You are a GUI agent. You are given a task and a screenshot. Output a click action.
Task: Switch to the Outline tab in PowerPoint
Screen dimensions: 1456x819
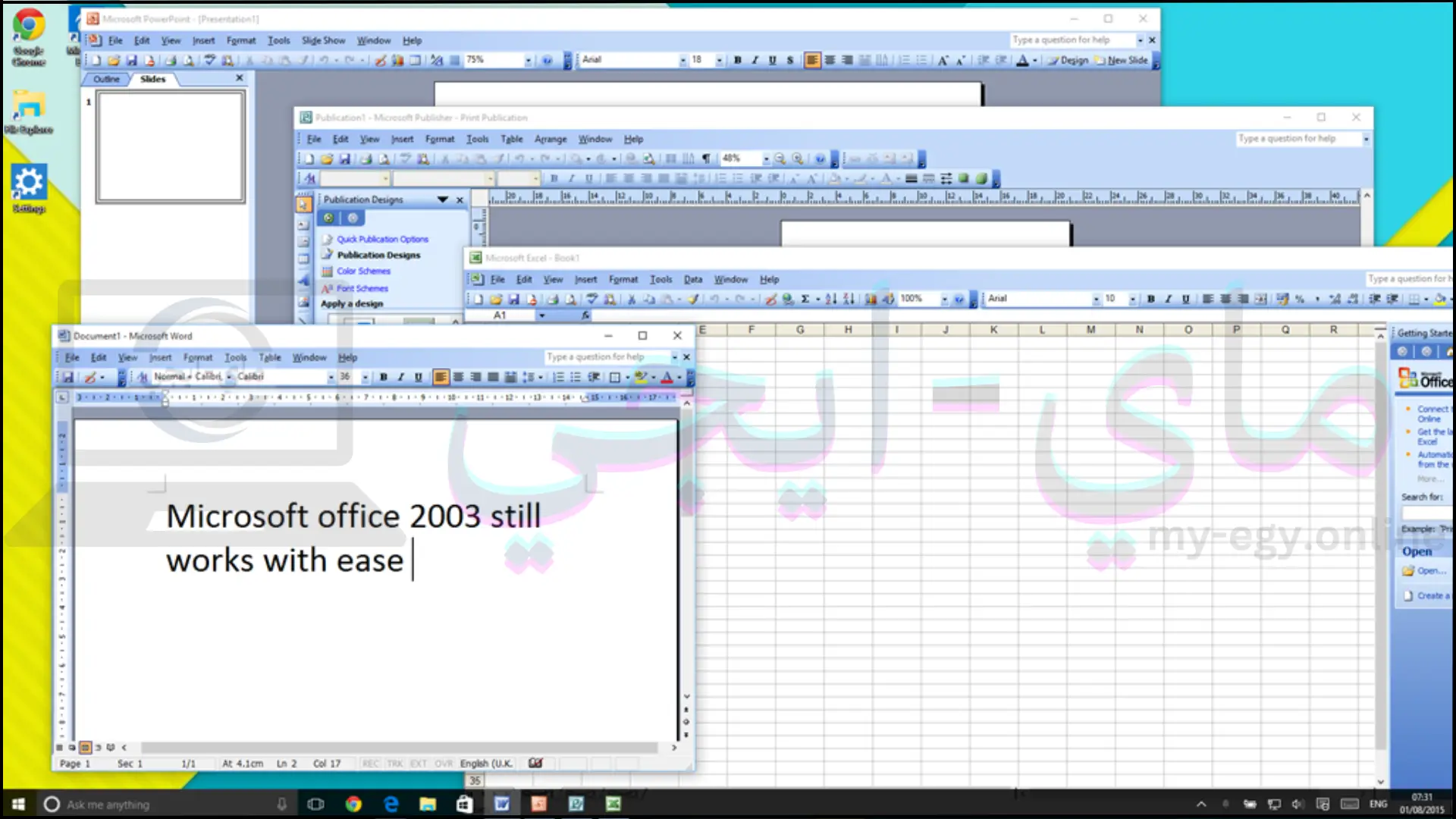tap(107, 79)
